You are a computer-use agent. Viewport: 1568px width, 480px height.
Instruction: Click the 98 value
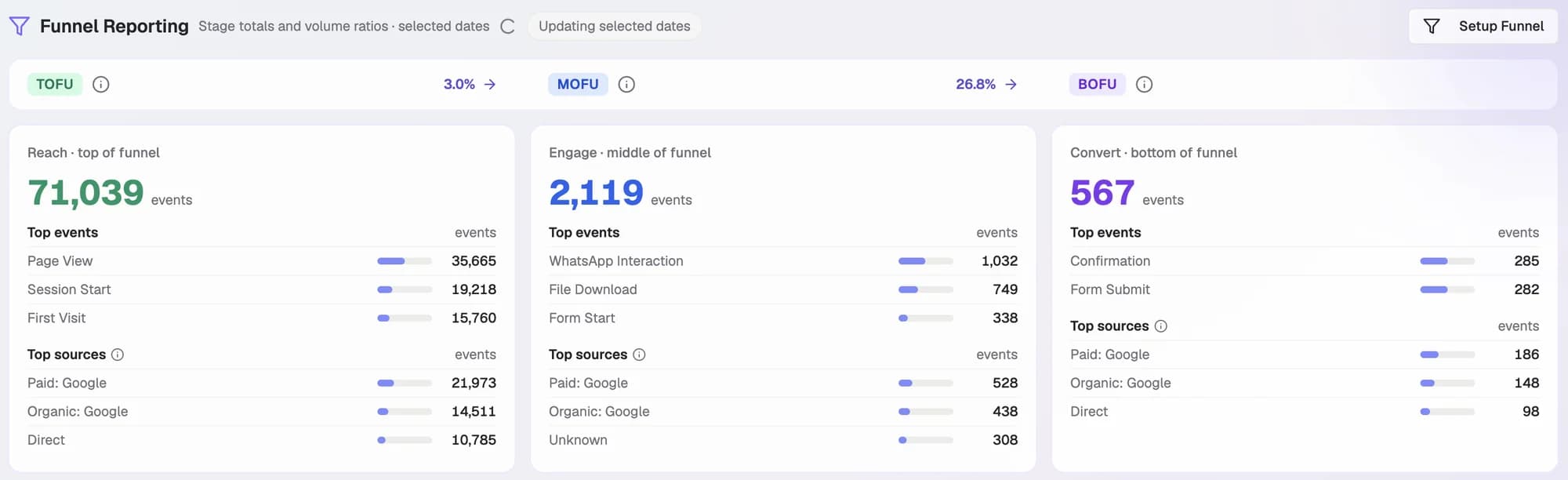coord(1530,411)
